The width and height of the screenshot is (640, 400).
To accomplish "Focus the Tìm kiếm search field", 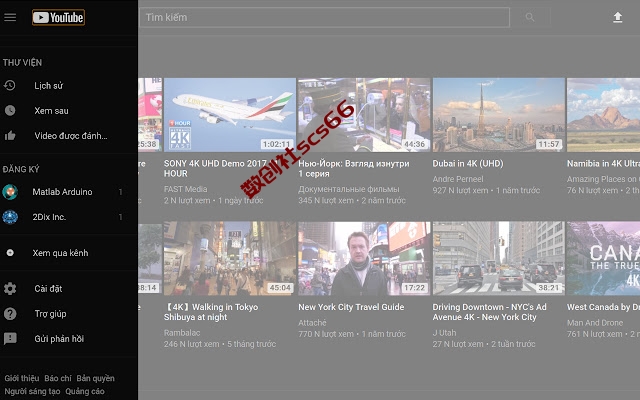I will coord(324,17).
